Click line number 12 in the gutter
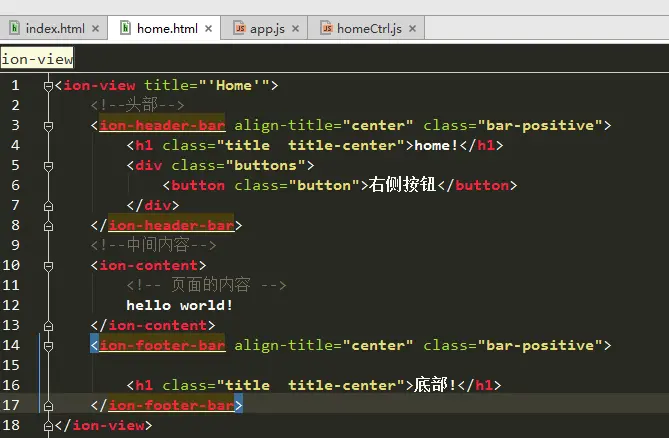Image resolution: width=669 pixels, height=438 pixels. [x=11, y=305]
